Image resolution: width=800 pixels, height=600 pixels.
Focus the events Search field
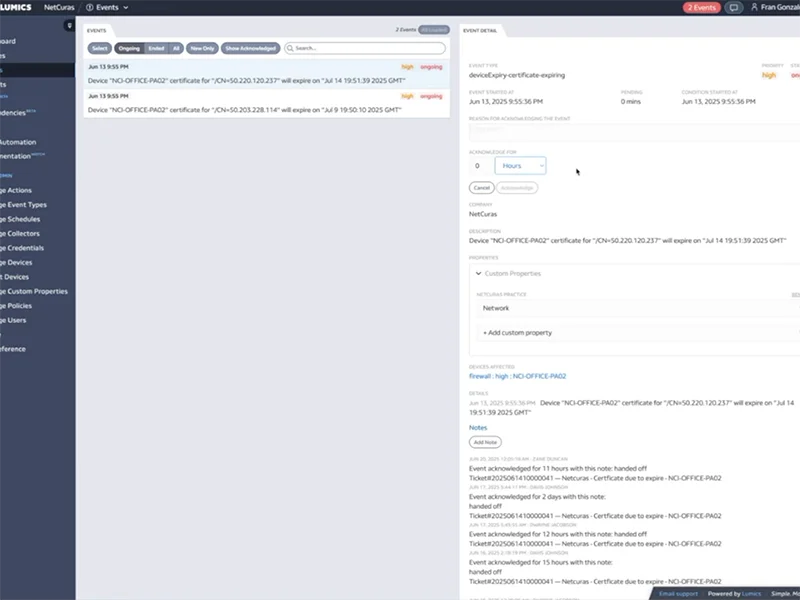click(365, 48)
